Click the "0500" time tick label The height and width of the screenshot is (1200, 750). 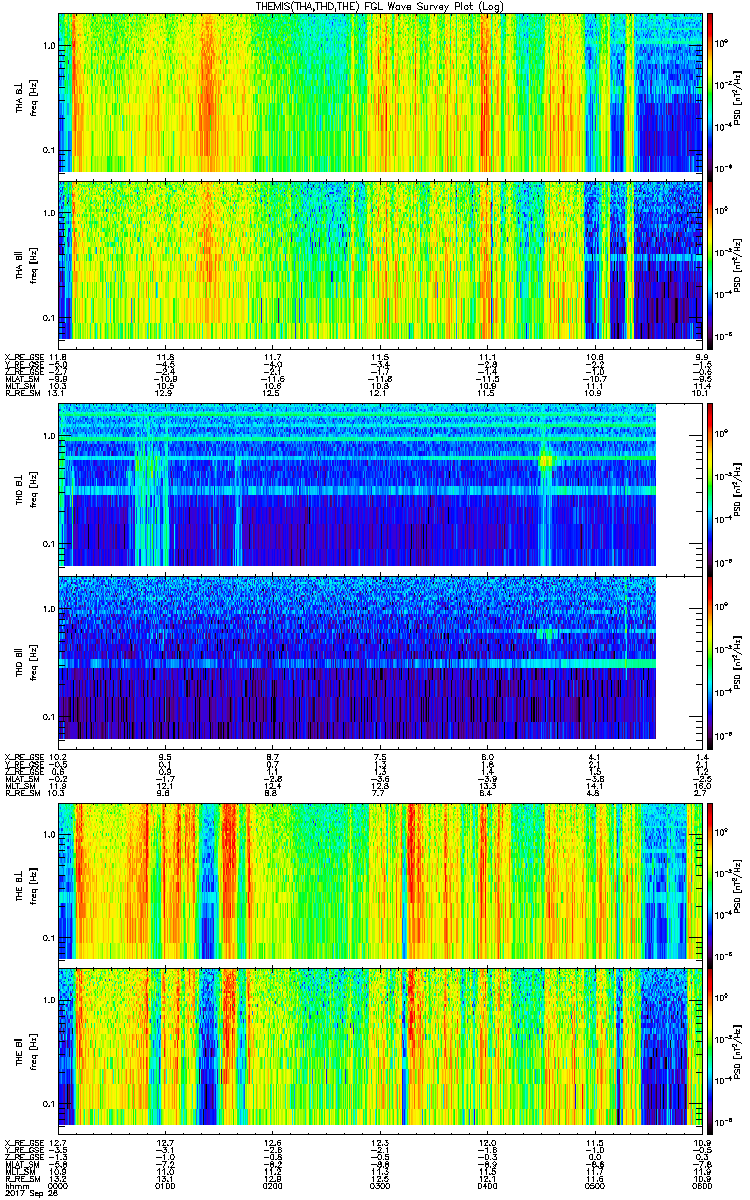[x=595, y=1185]
